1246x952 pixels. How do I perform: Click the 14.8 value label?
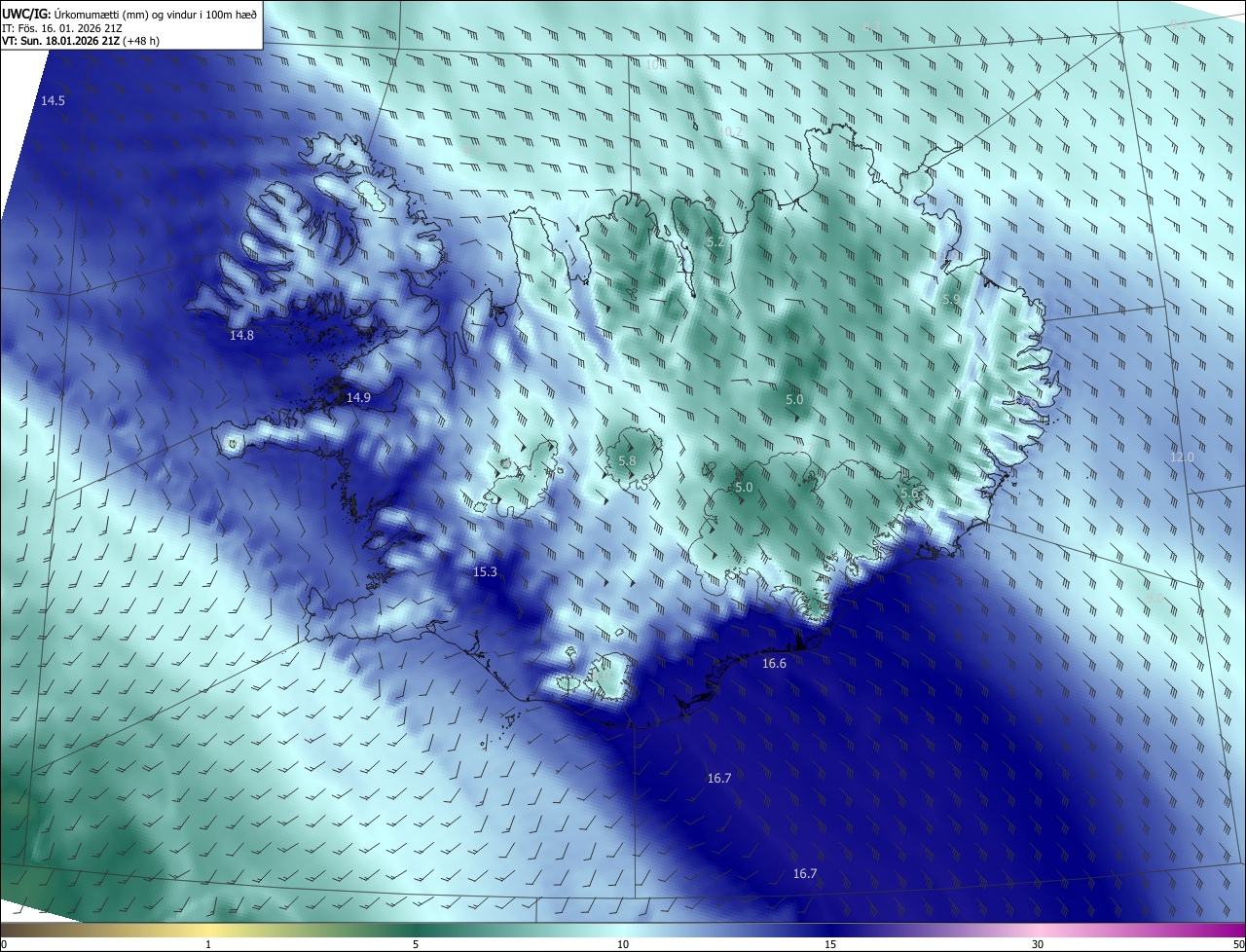[241, 336]
